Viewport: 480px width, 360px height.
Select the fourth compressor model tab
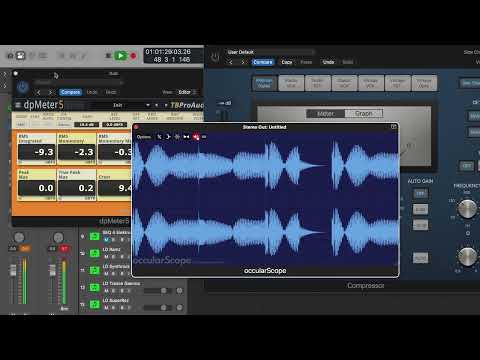344,83
